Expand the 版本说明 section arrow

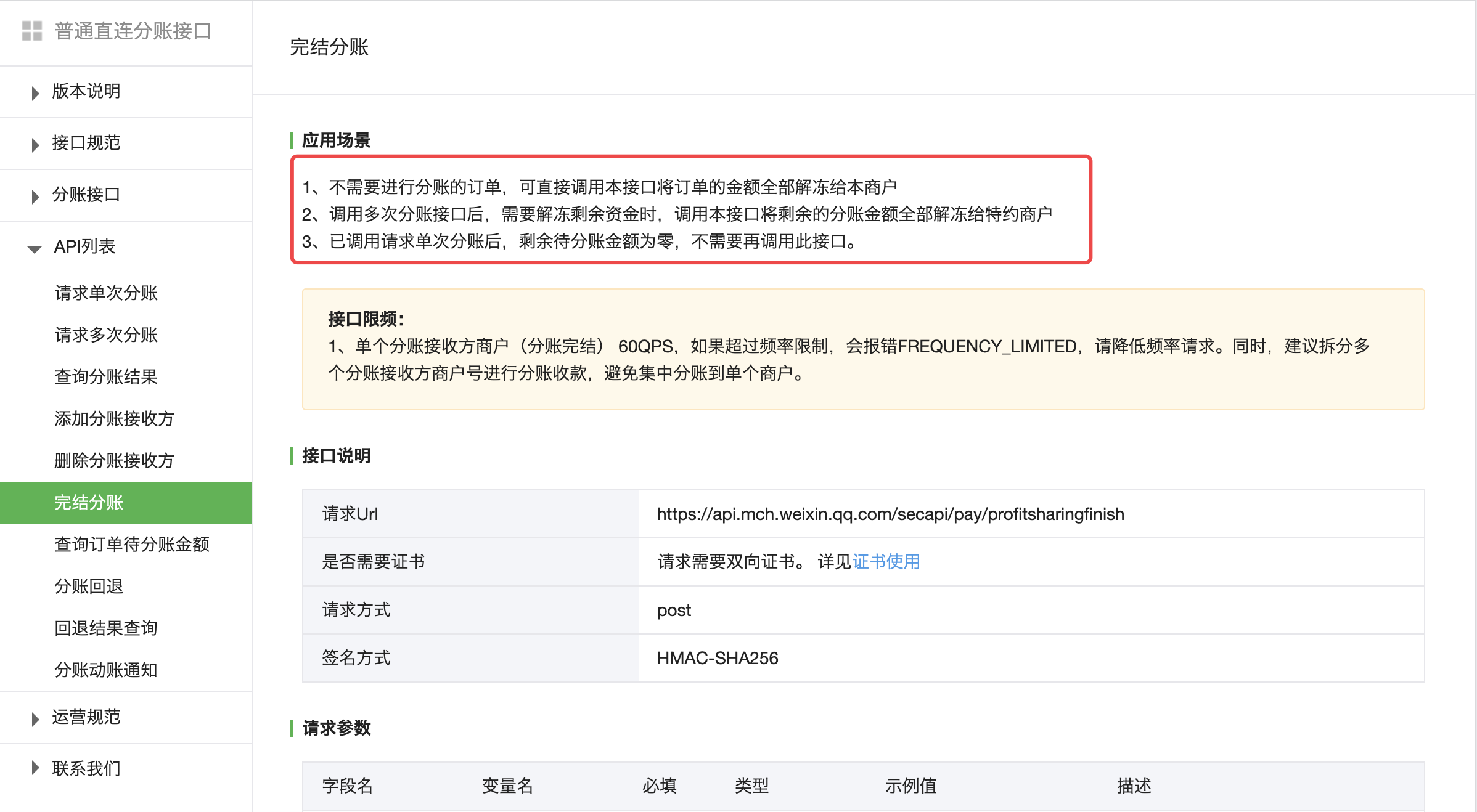click(35, 92)
